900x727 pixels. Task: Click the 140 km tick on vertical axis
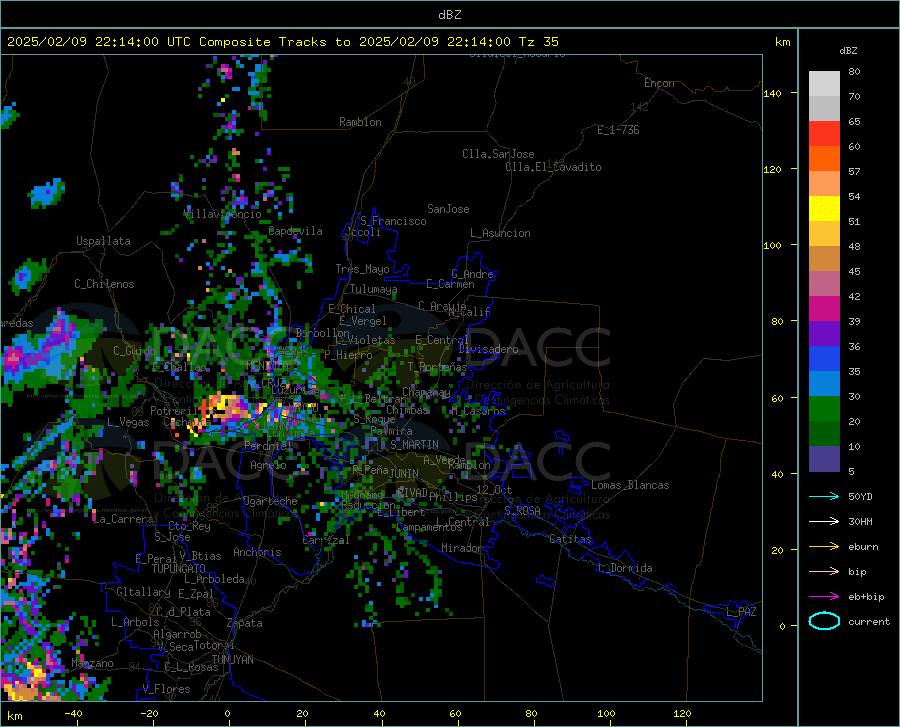point(772,93)
